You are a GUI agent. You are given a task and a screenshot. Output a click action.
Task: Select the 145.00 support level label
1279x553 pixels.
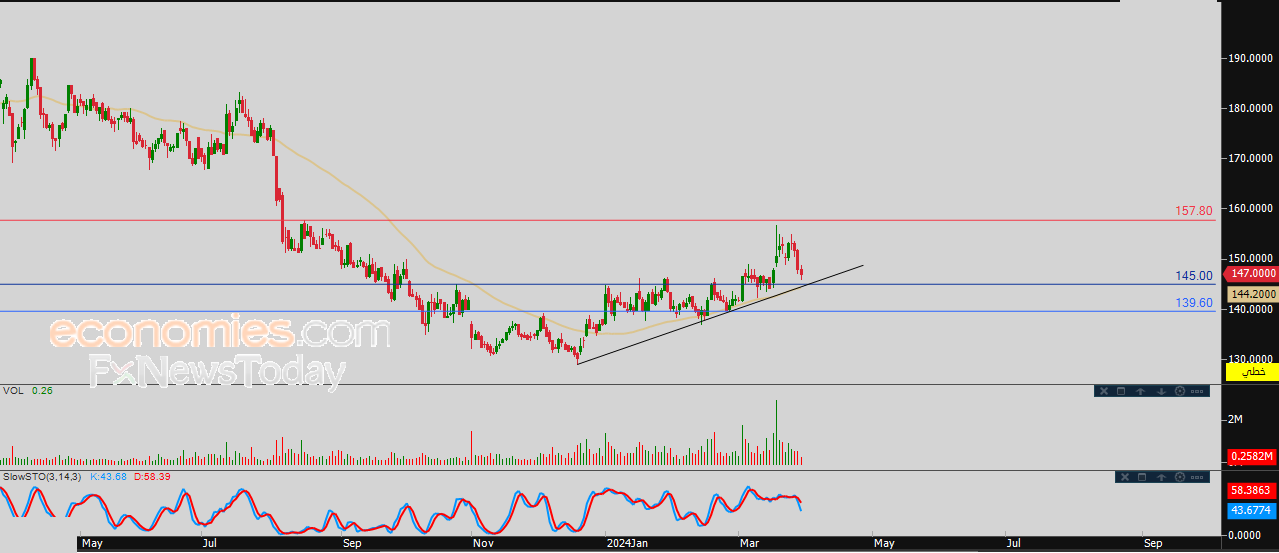coord(1194,275)
